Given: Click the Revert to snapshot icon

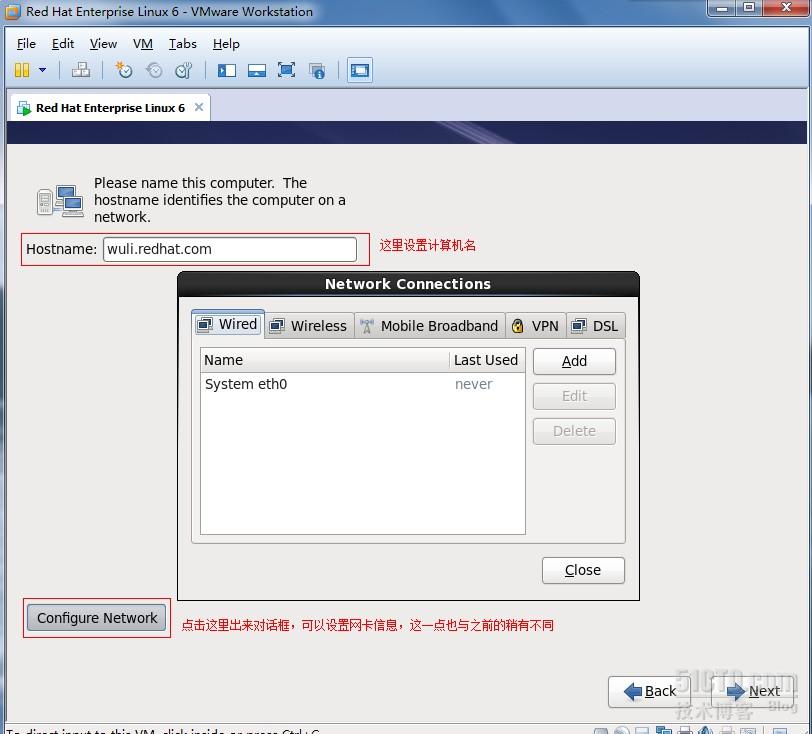Looking at the screenshot, I should click(x=154, y=70).
